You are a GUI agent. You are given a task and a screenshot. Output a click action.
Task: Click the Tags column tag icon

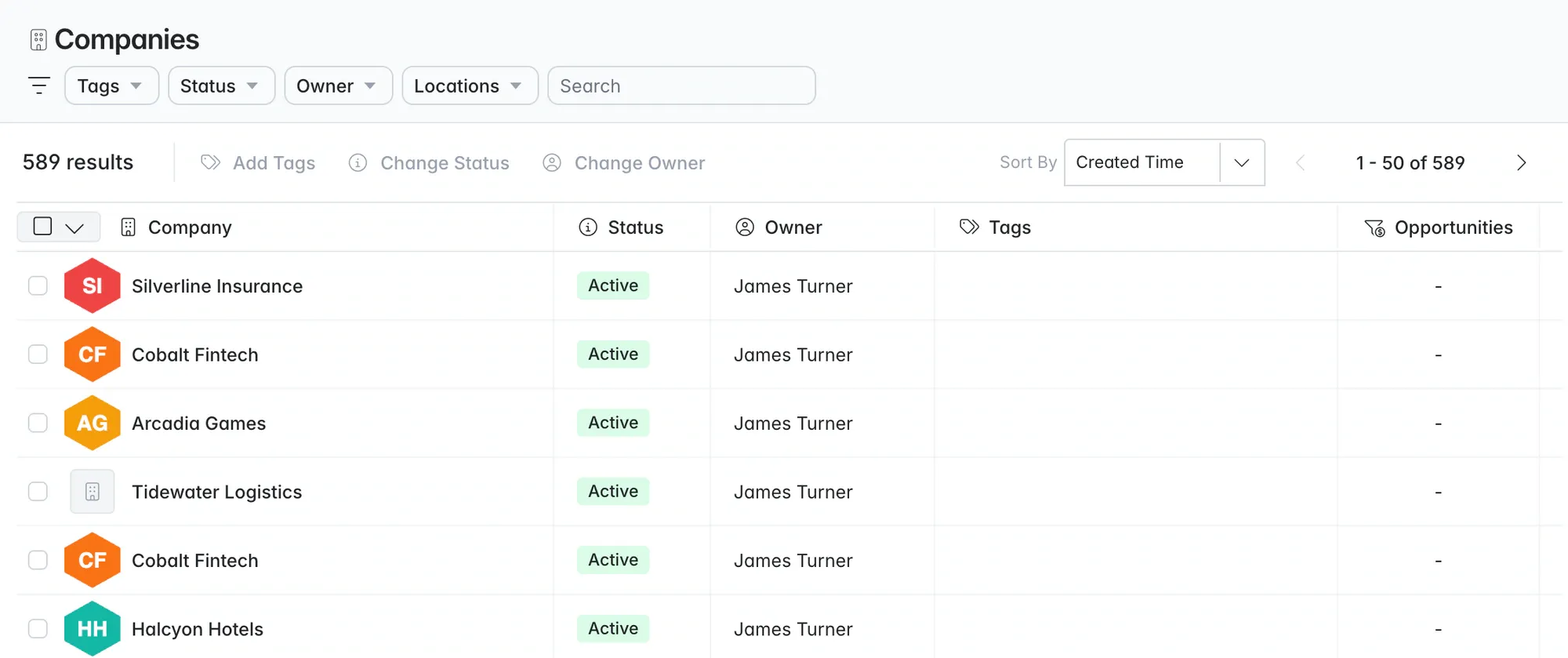[x=970, y=227]
